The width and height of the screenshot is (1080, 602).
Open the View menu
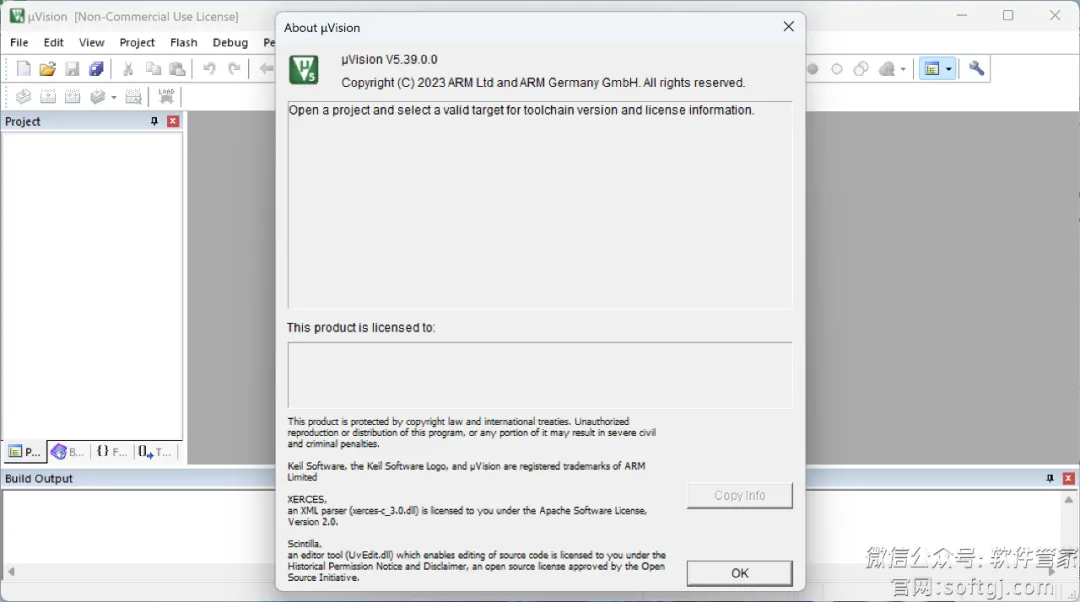(x=92, y=42)
